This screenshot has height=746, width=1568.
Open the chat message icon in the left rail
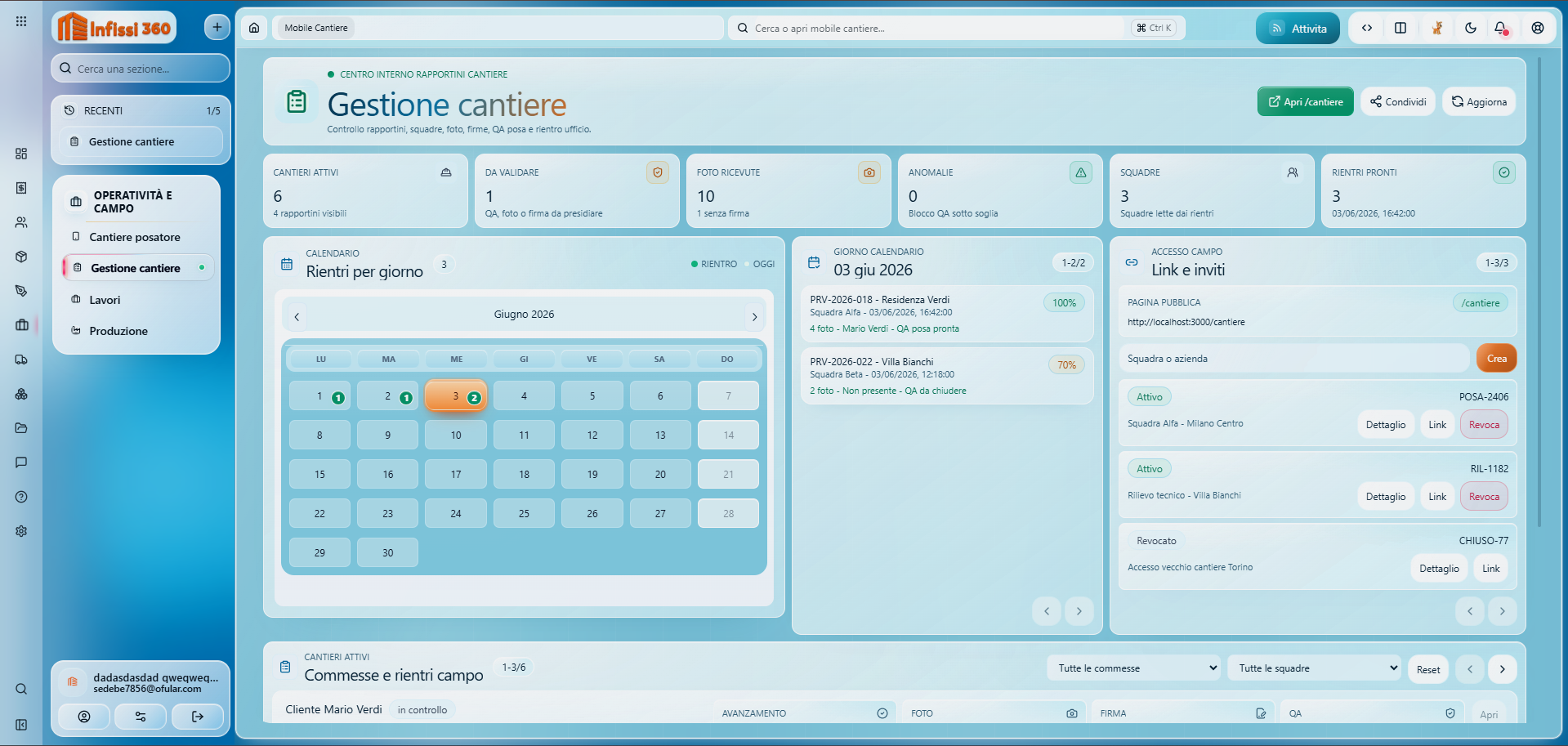tap(21, 462)
